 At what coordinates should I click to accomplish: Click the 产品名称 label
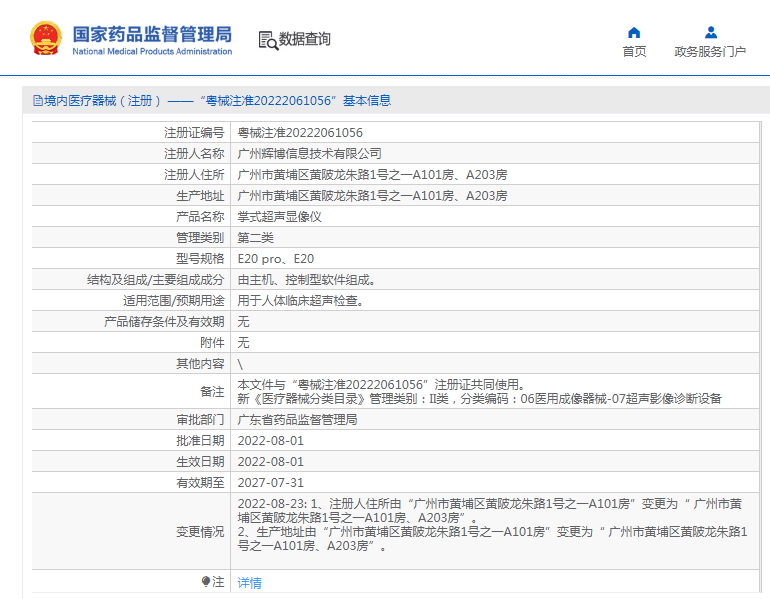[200, 217]
